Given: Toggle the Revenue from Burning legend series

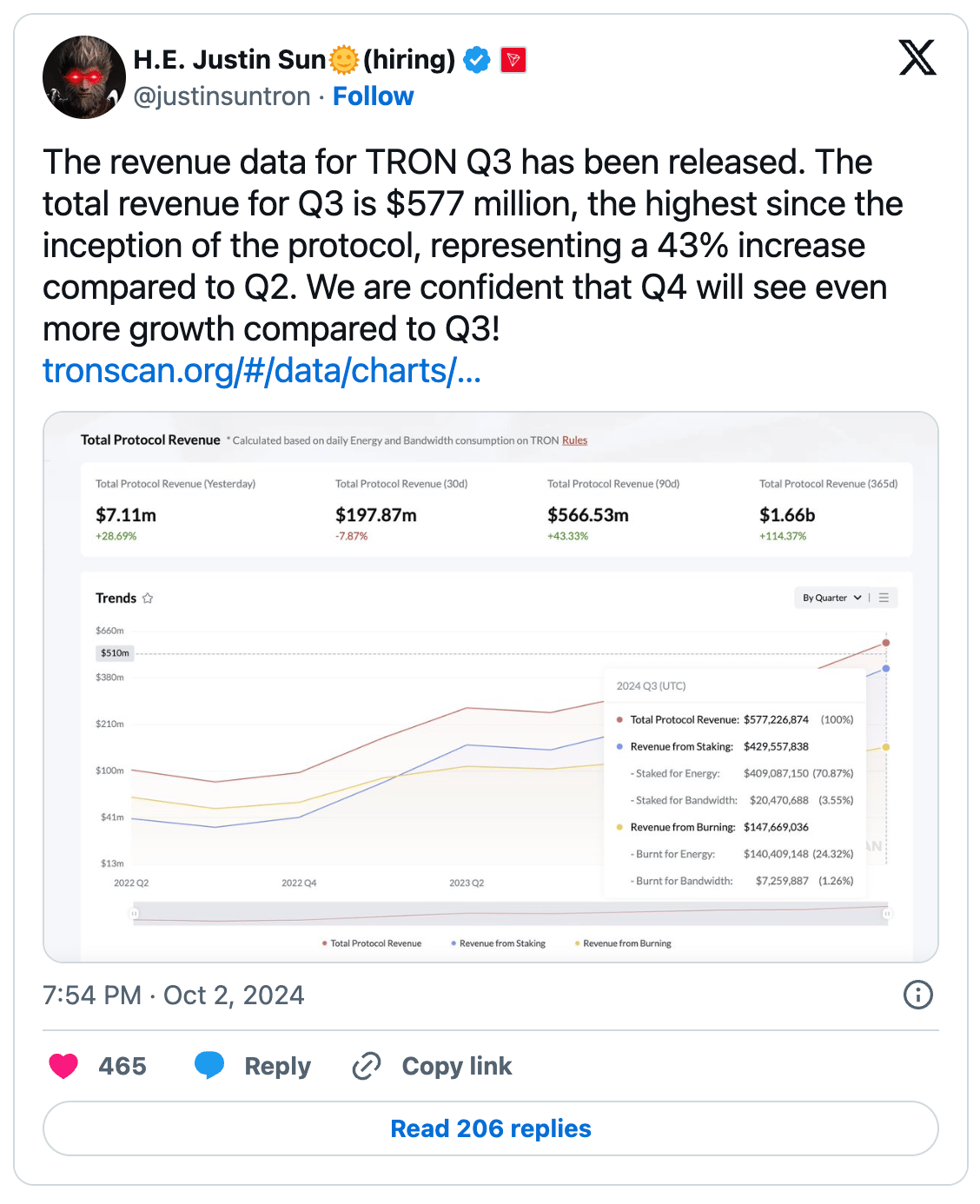Looking at the screenshot, I should tap(624, 943).
